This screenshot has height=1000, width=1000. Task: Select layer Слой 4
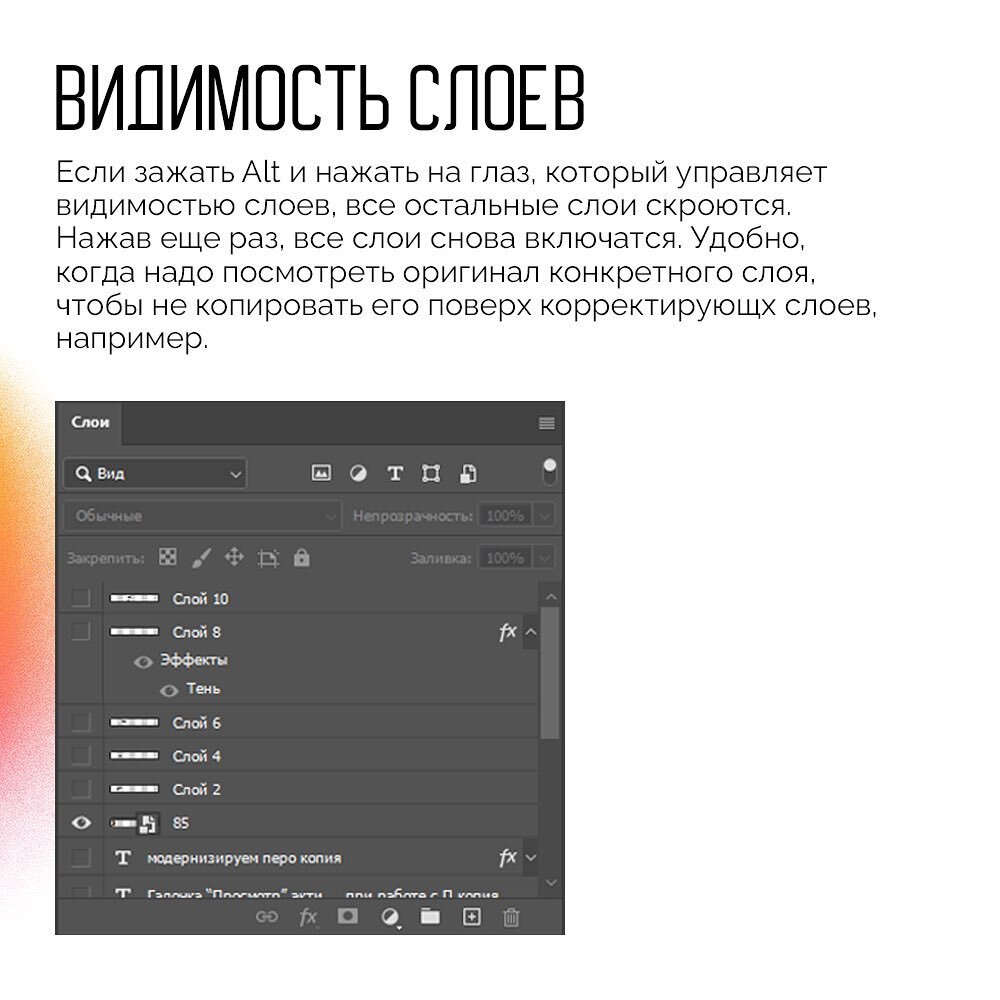coord(298,755)
